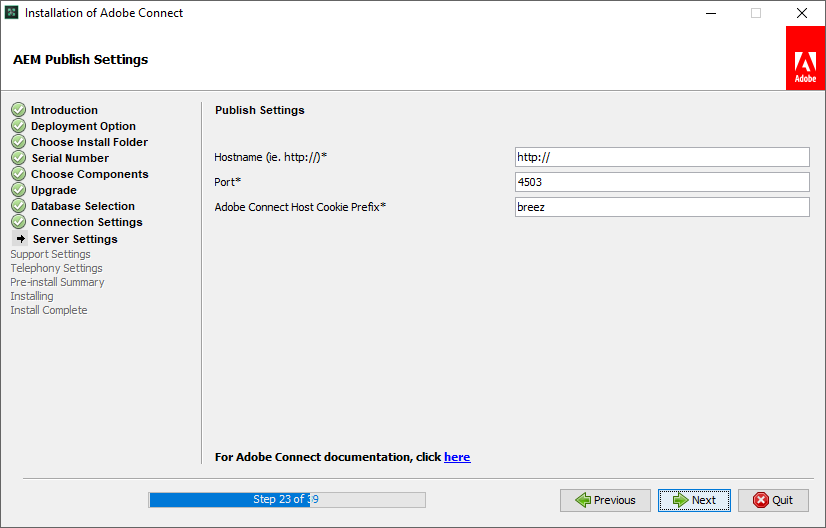The width and height of the screenshot is (826, 528).
Task: Select the Upgrade step label
Action: tap(54, 190)
